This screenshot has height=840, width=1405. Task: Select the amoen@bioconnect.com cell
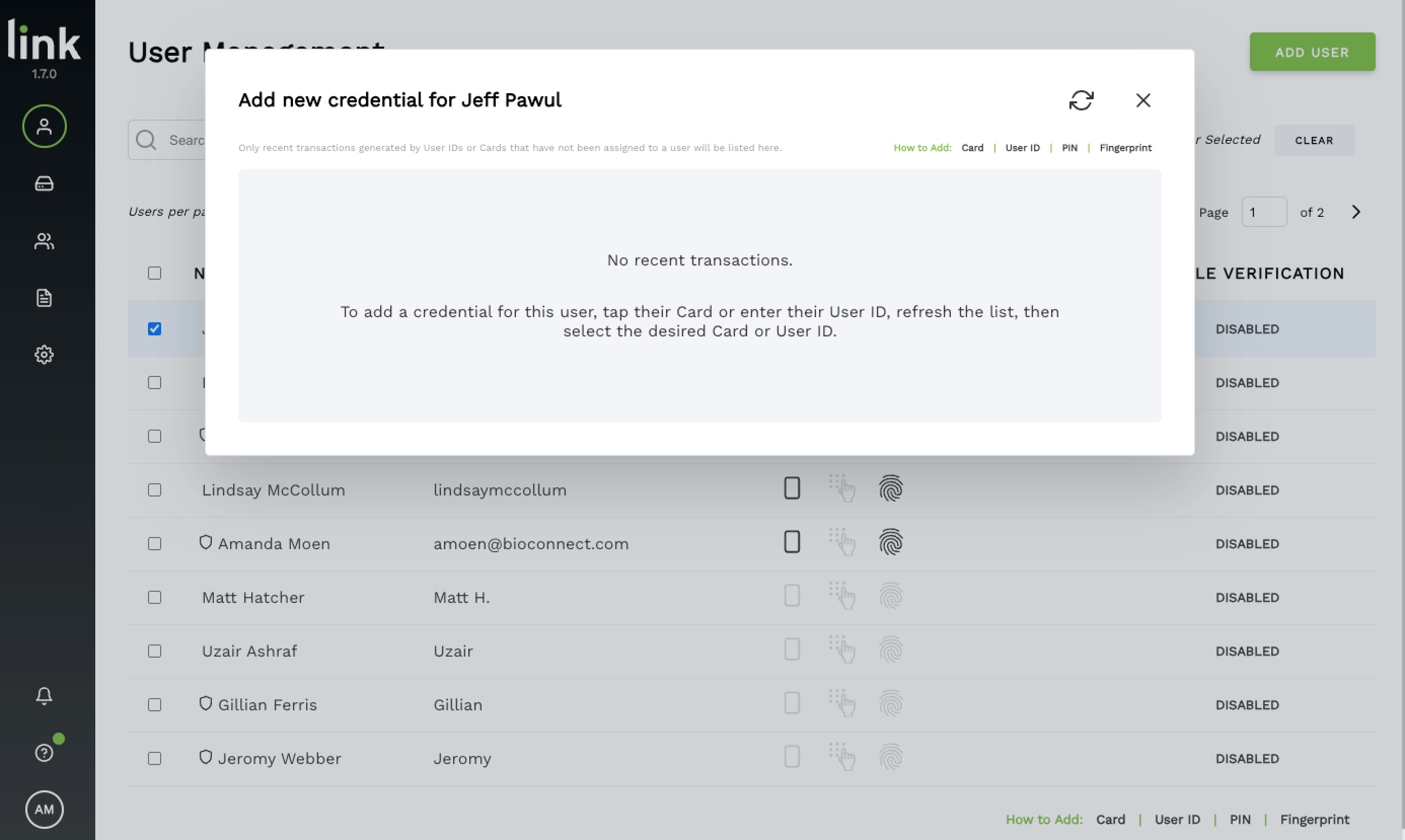point(531,544)
